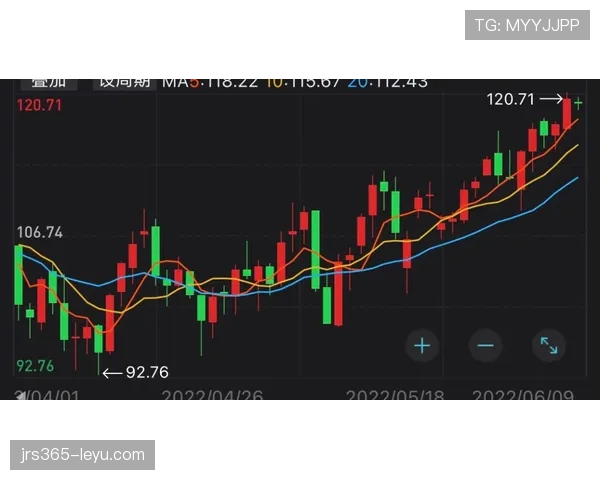Click the jrs365-leyu.com link
The image size is (600, 480).
point(84,455)
